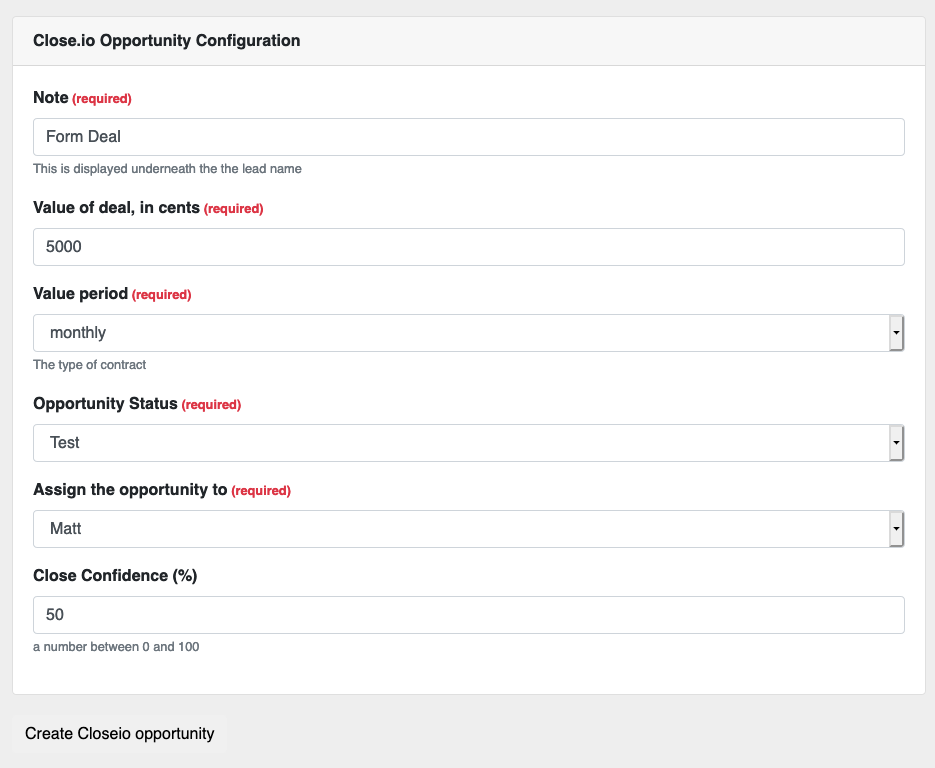This screenshot has width=935, height=768.
Task: Click Create Closeio opportunity button
Action: click(119, 733)
